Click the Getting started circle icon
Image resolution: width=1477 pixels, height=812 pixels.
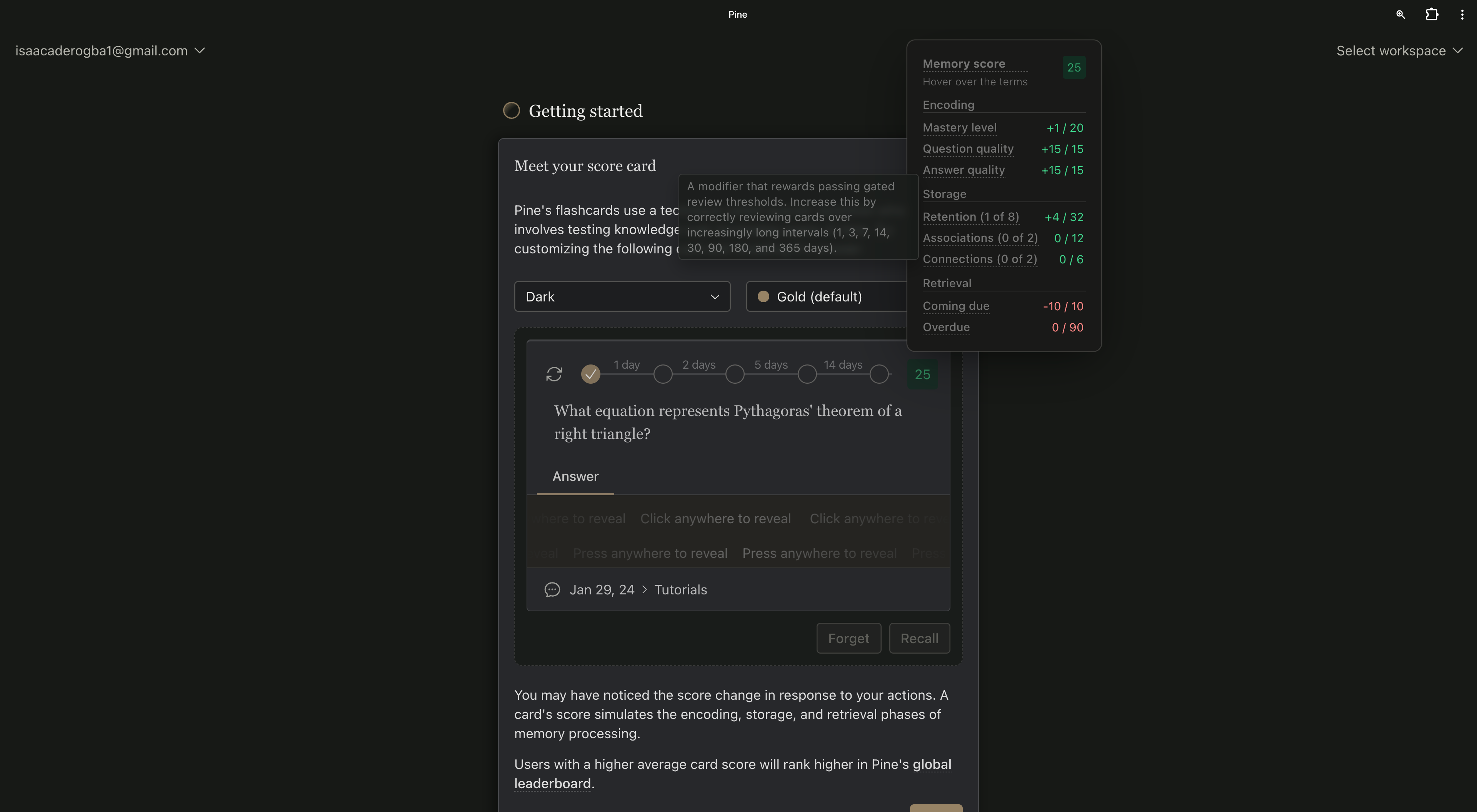pos(511,111)
